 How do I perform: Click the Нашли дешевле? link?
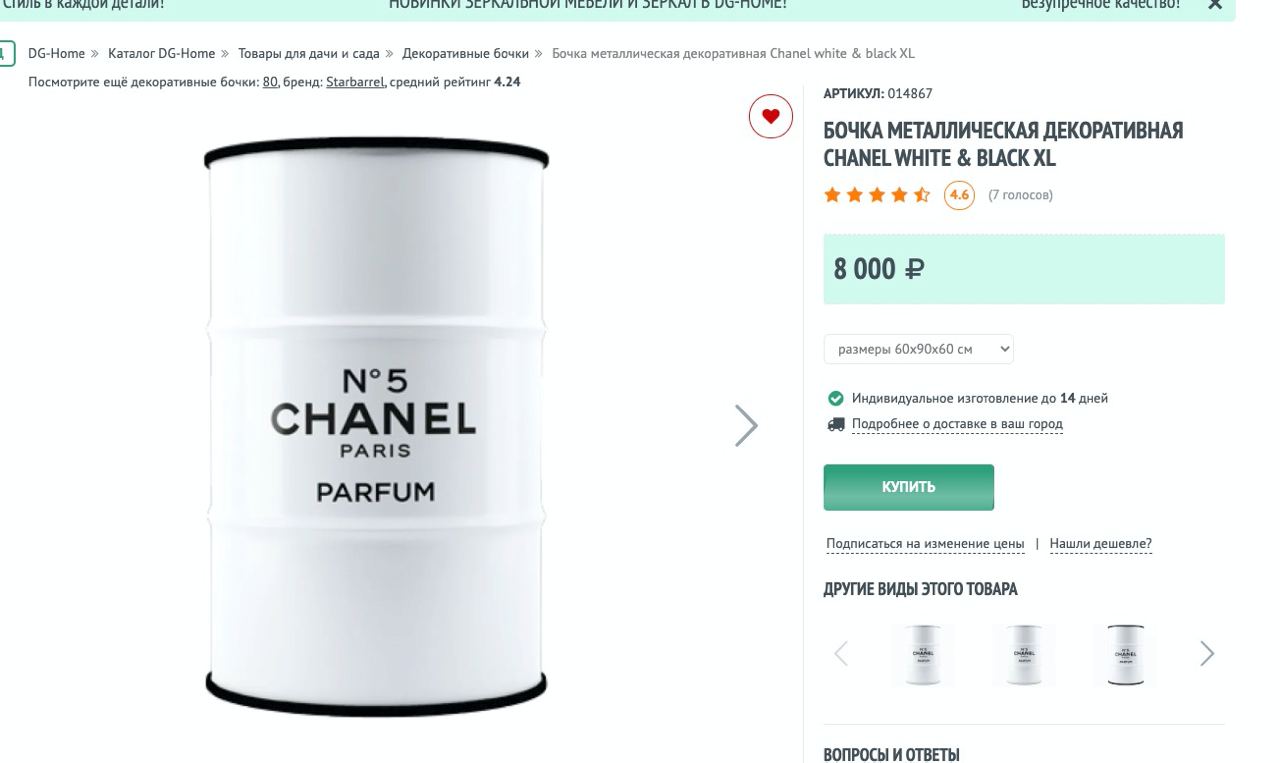pos(1100,544)
